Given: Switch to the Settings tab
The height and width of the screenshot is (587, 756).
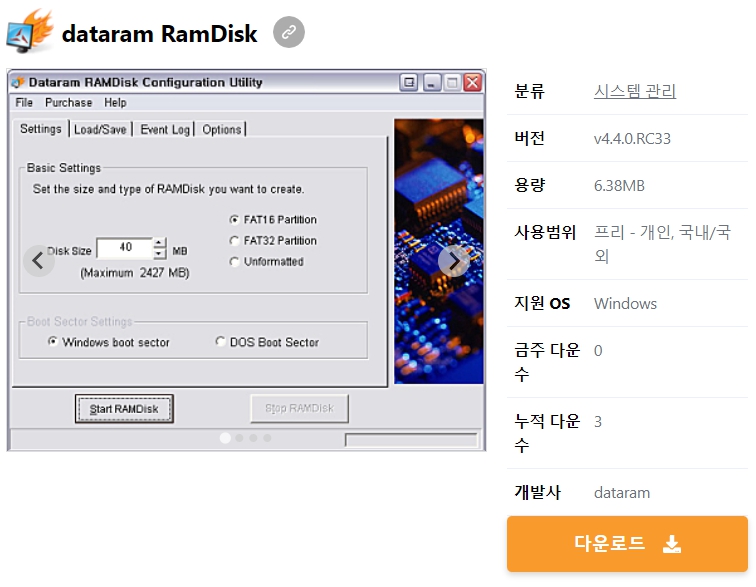Looking at the screenshot, I should [41, 129].
